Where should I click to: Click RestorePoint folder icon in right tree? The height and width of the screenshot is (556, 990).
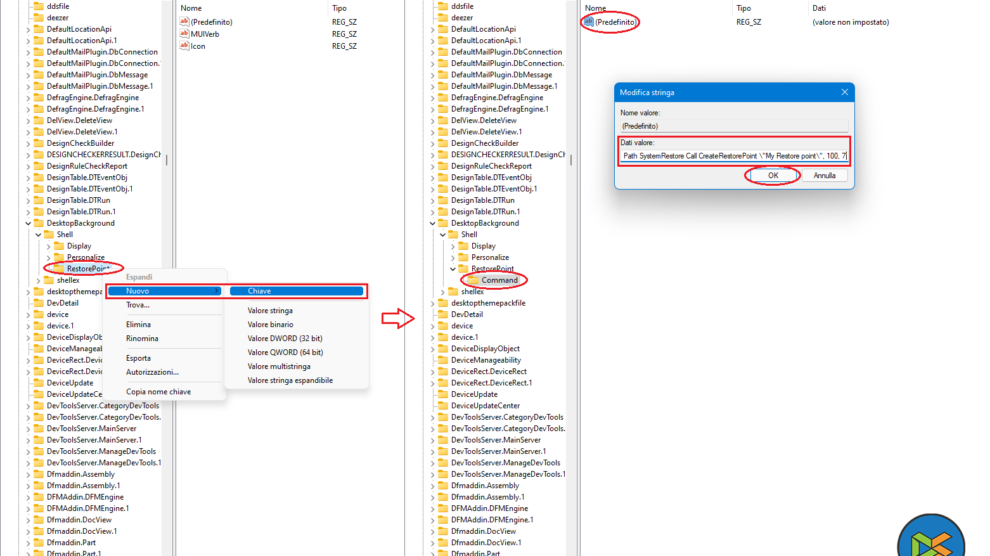tap(463, 268)
